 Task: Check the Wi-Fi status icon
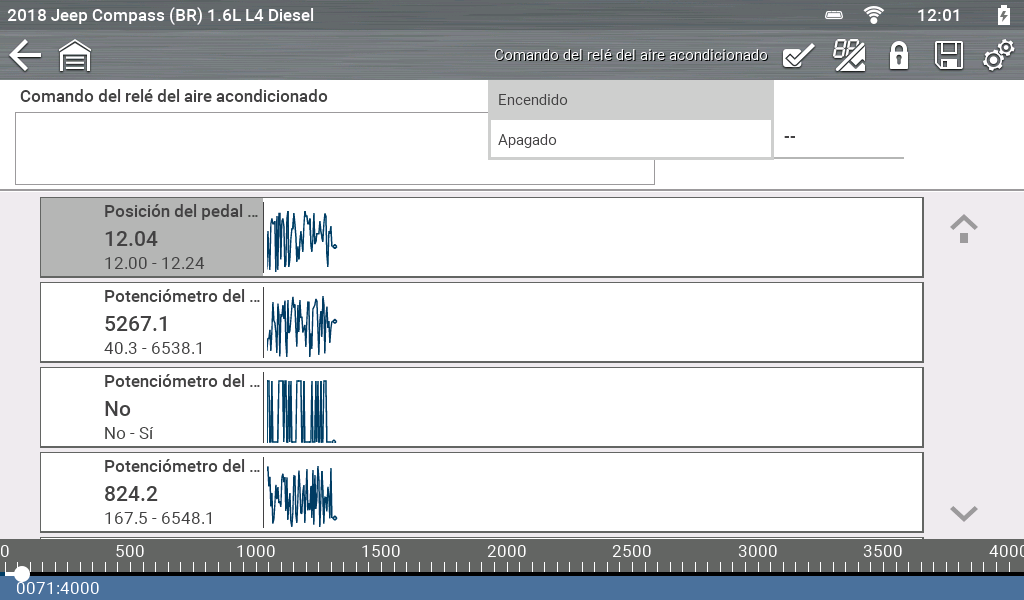coord(875,15)
